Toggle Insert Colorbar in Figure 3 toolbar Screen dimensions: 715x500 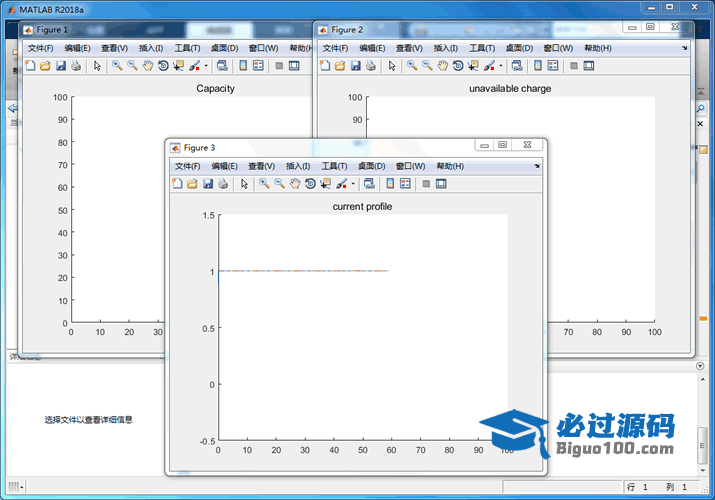point(390,184)
